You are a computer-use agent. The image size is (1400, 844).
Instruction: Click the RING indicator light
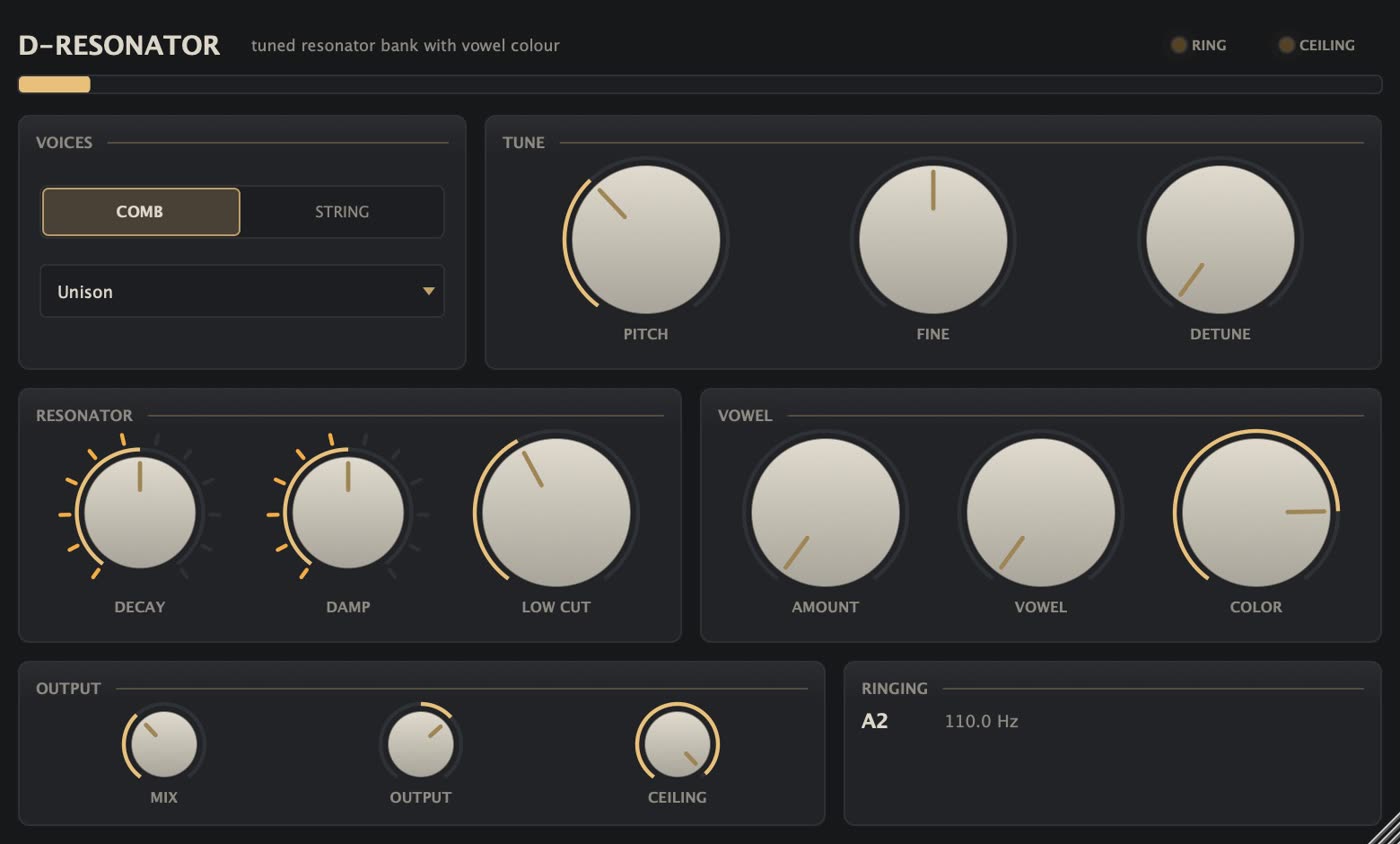[1179, 45]
